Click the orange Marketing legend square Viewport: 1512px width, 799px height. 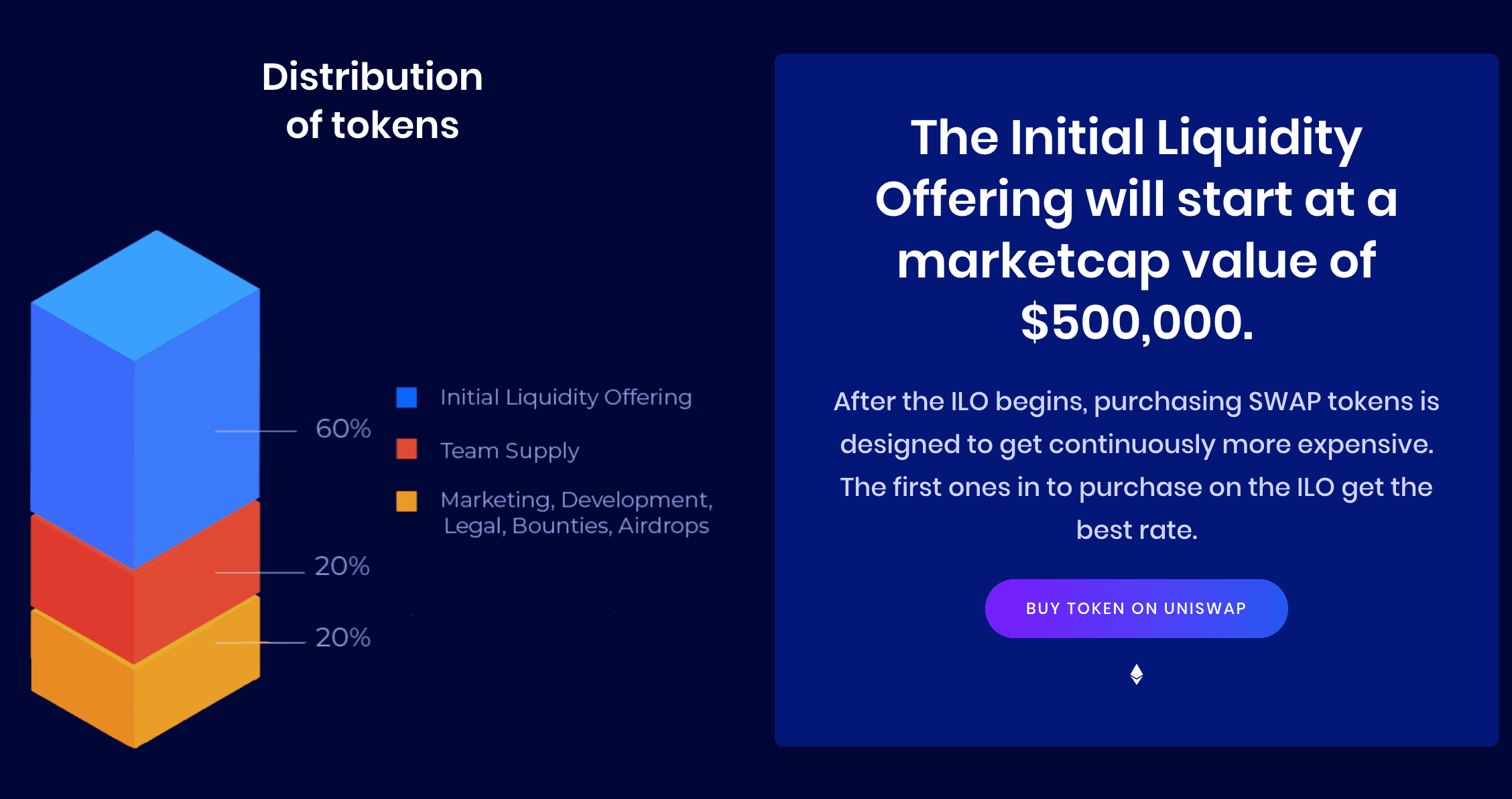(407, 501)
